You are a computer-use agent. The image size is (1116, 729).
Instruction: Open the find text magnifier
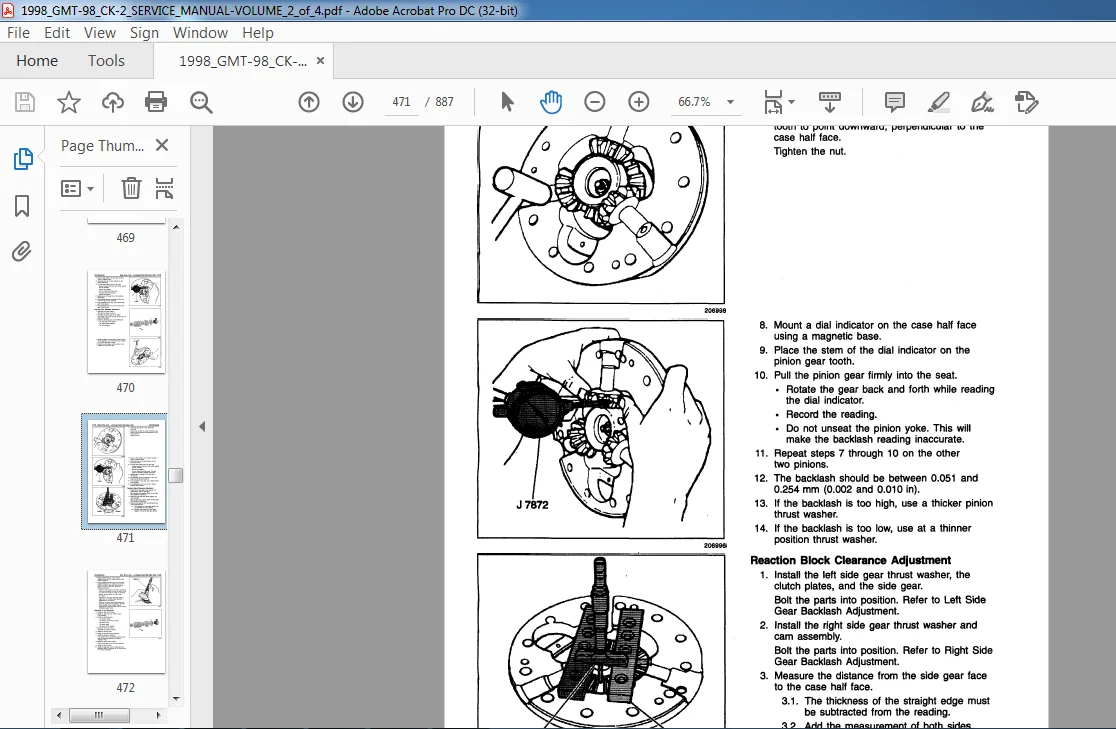pos(201,102)
